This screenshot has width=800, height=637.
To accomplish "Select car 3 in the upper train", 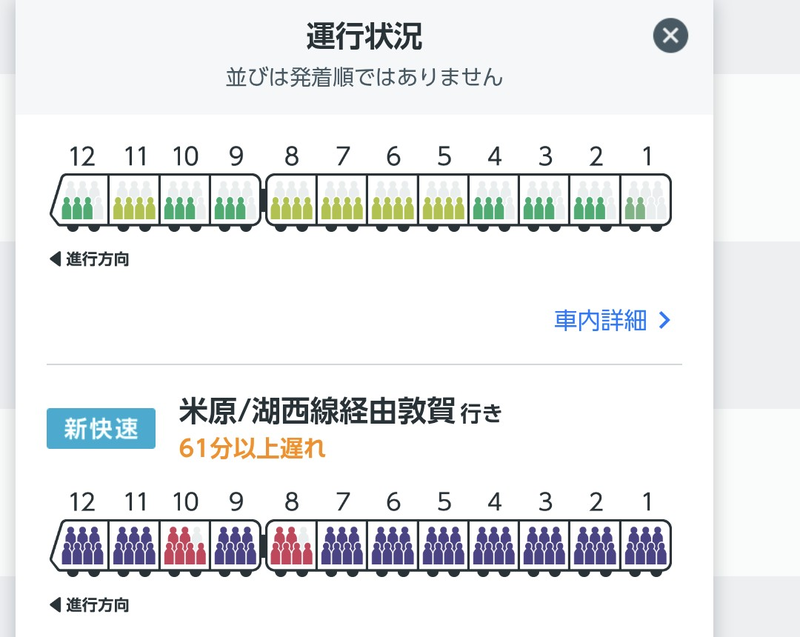I will point(544,199).
